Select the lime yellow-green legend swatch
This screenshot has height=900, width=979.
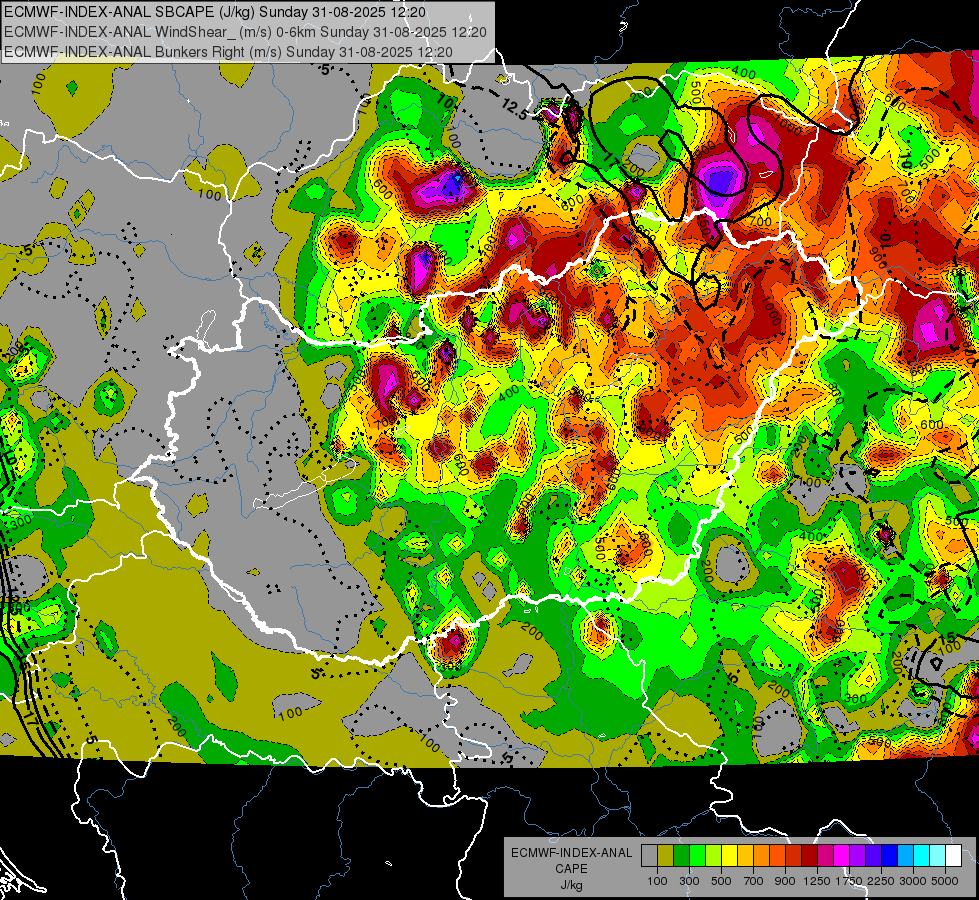714,856
